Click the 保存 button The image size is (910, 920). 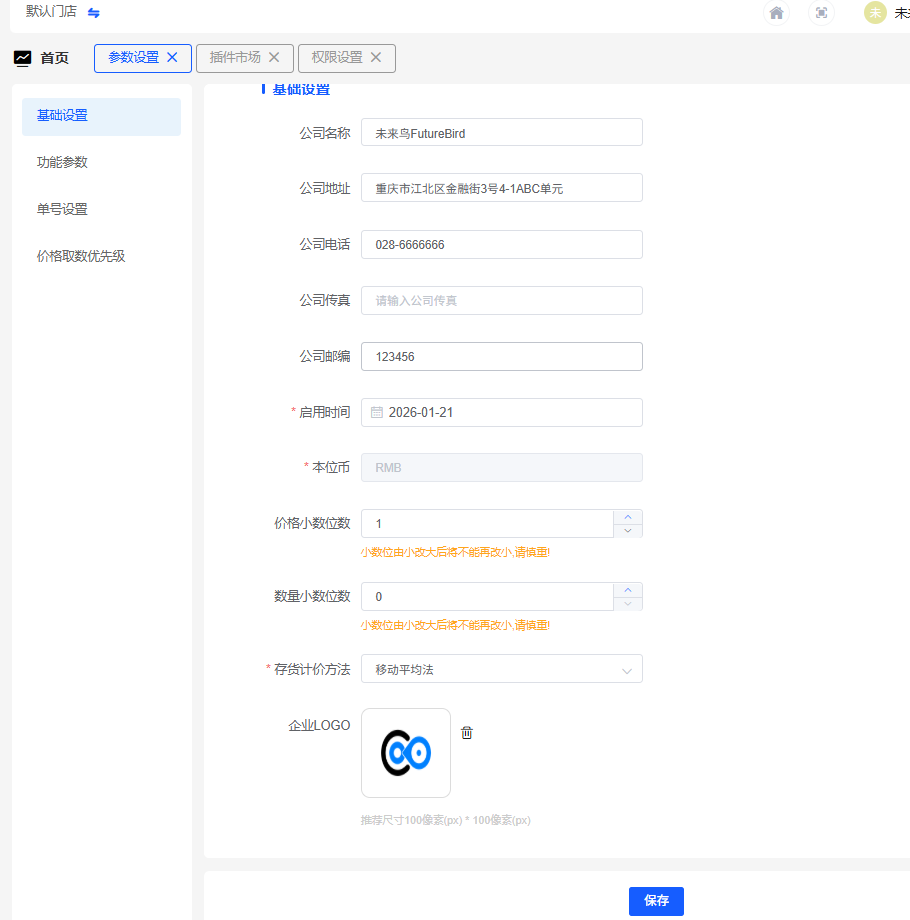point(656,901)
